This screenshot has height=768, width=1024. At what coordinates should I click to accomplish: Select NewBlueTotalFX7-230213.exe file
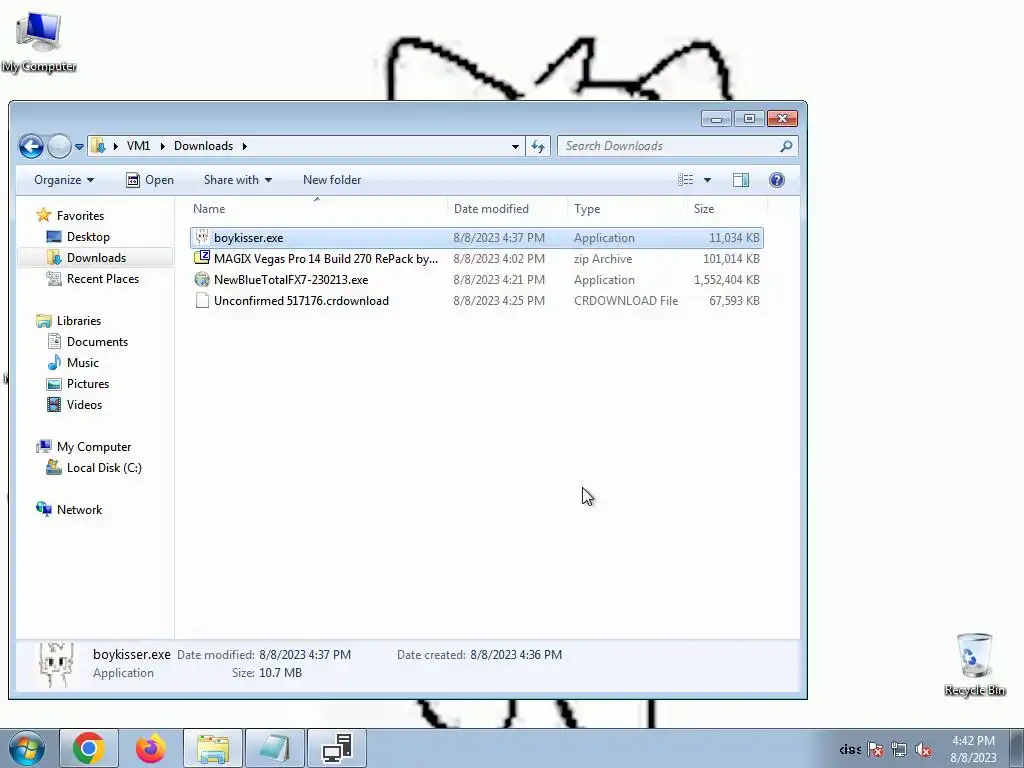477,280
